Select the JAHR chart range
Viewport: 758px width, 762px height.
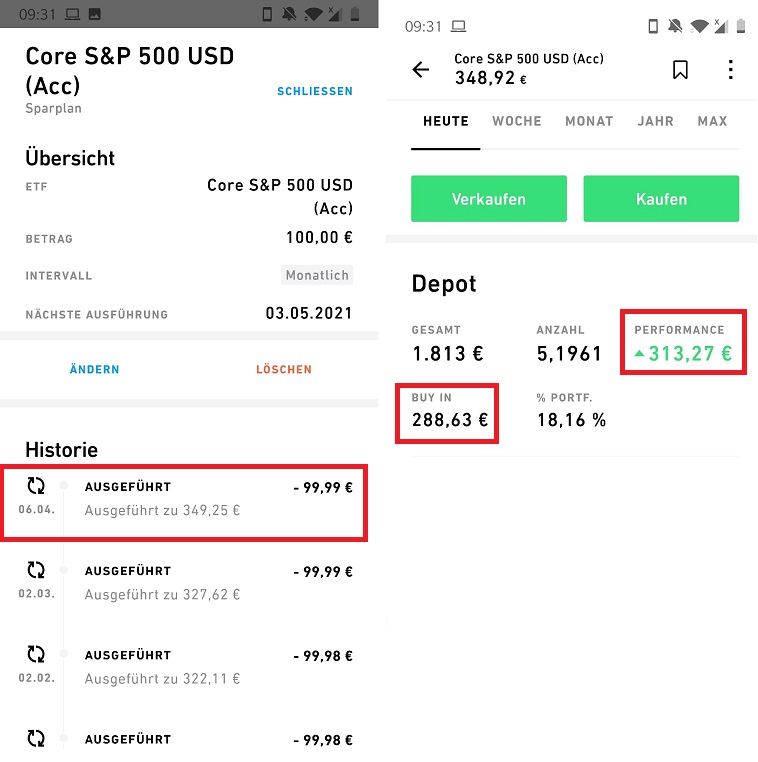point(655,121)
